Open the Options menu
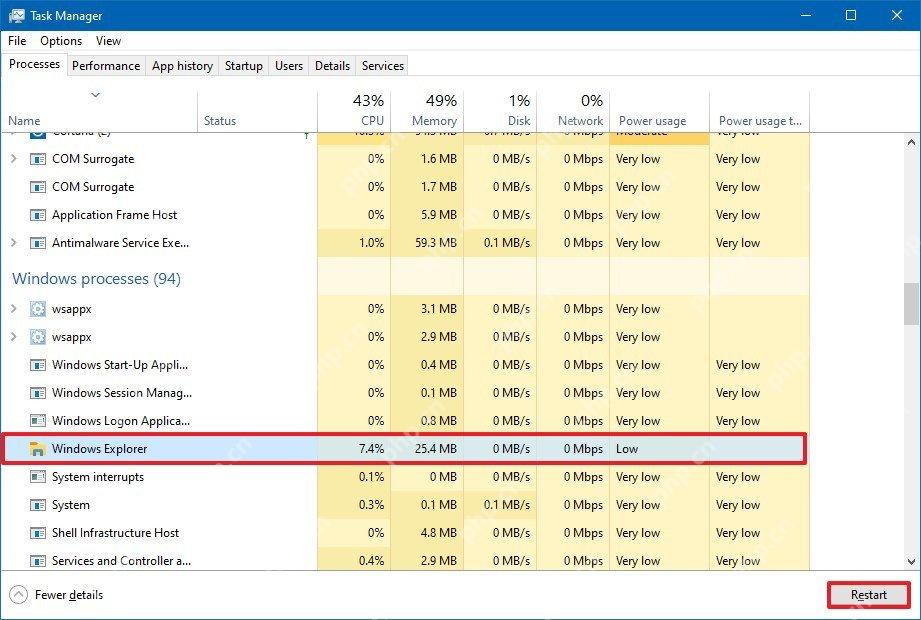This screenshot has width=921, height=620. tap(61, 41)
